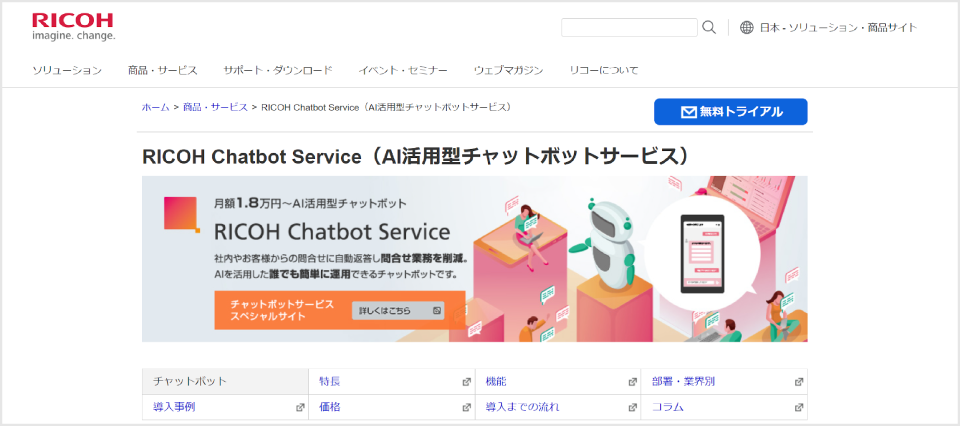This screenshot has height=426, width=960.
Task: Click the search magnifier icon
Action: 709,28
